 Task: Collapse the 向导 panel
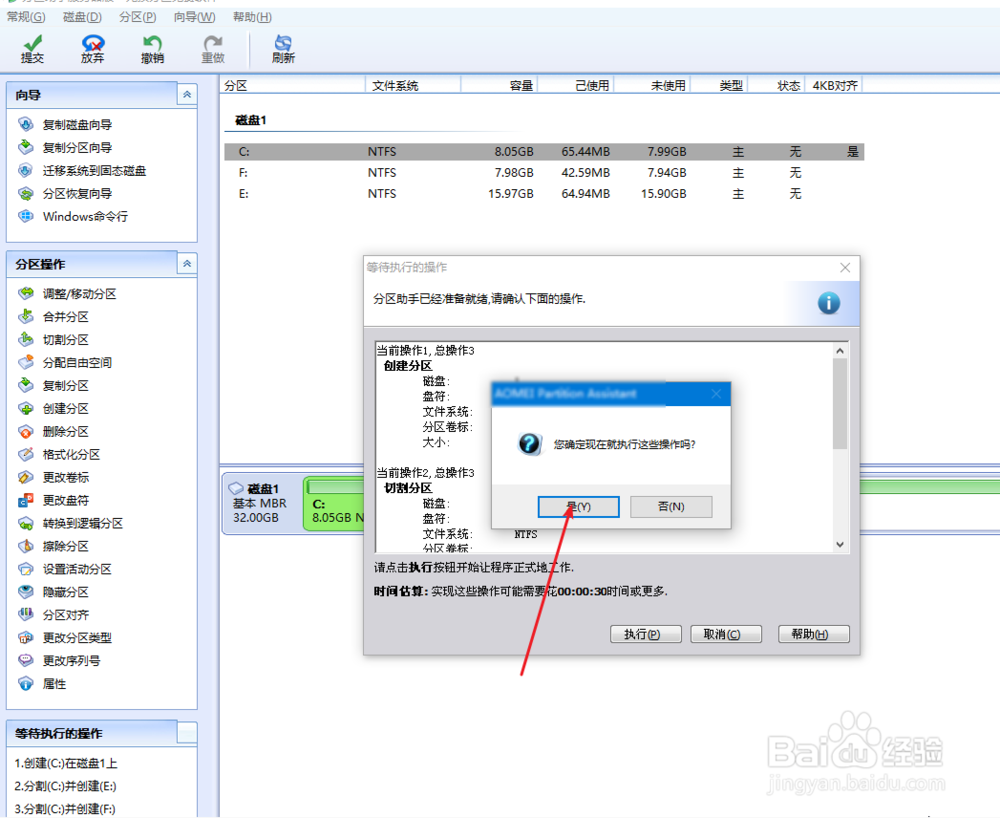(187, 94)
